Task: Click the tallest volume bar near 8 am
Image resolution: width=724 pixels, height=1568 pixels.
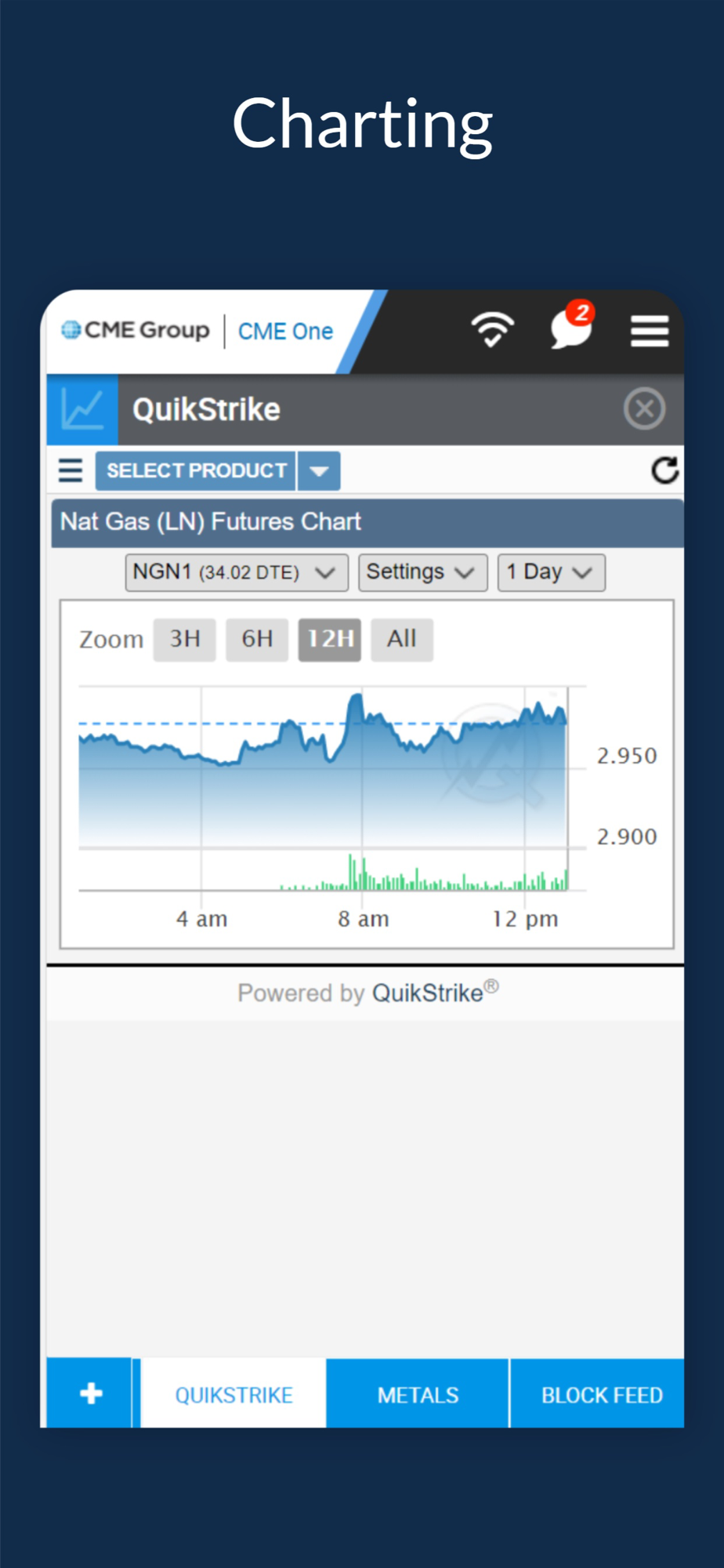Action: [350, 872]
